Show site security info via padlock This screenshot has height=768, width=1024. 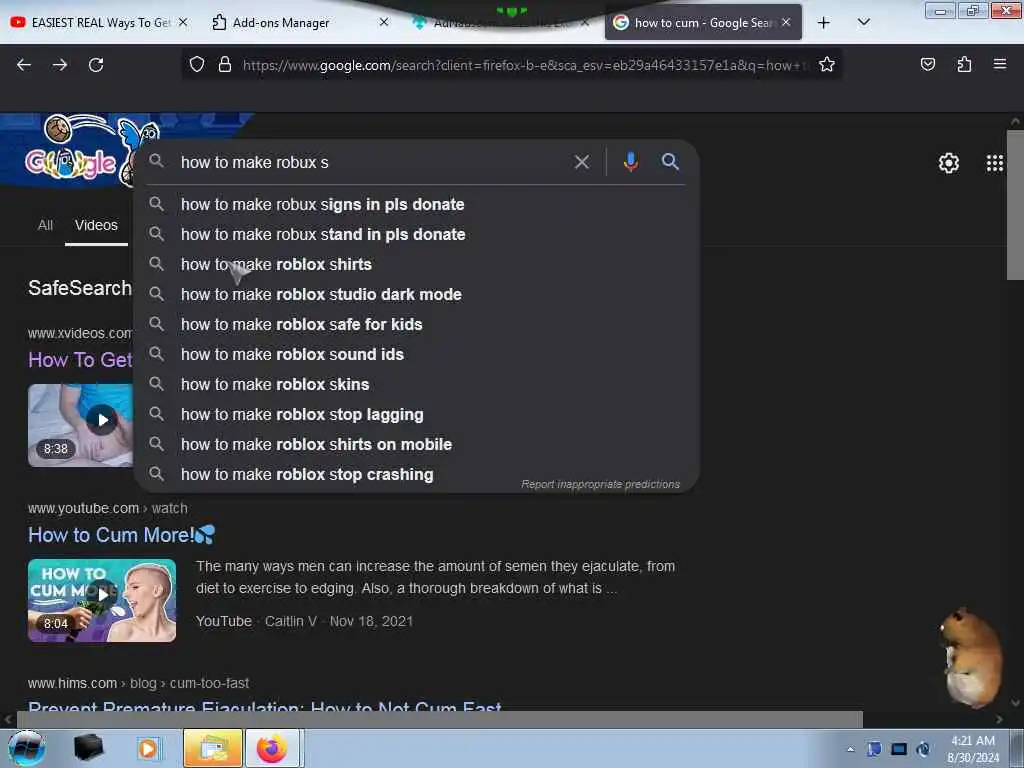click(x=225, y=64)
